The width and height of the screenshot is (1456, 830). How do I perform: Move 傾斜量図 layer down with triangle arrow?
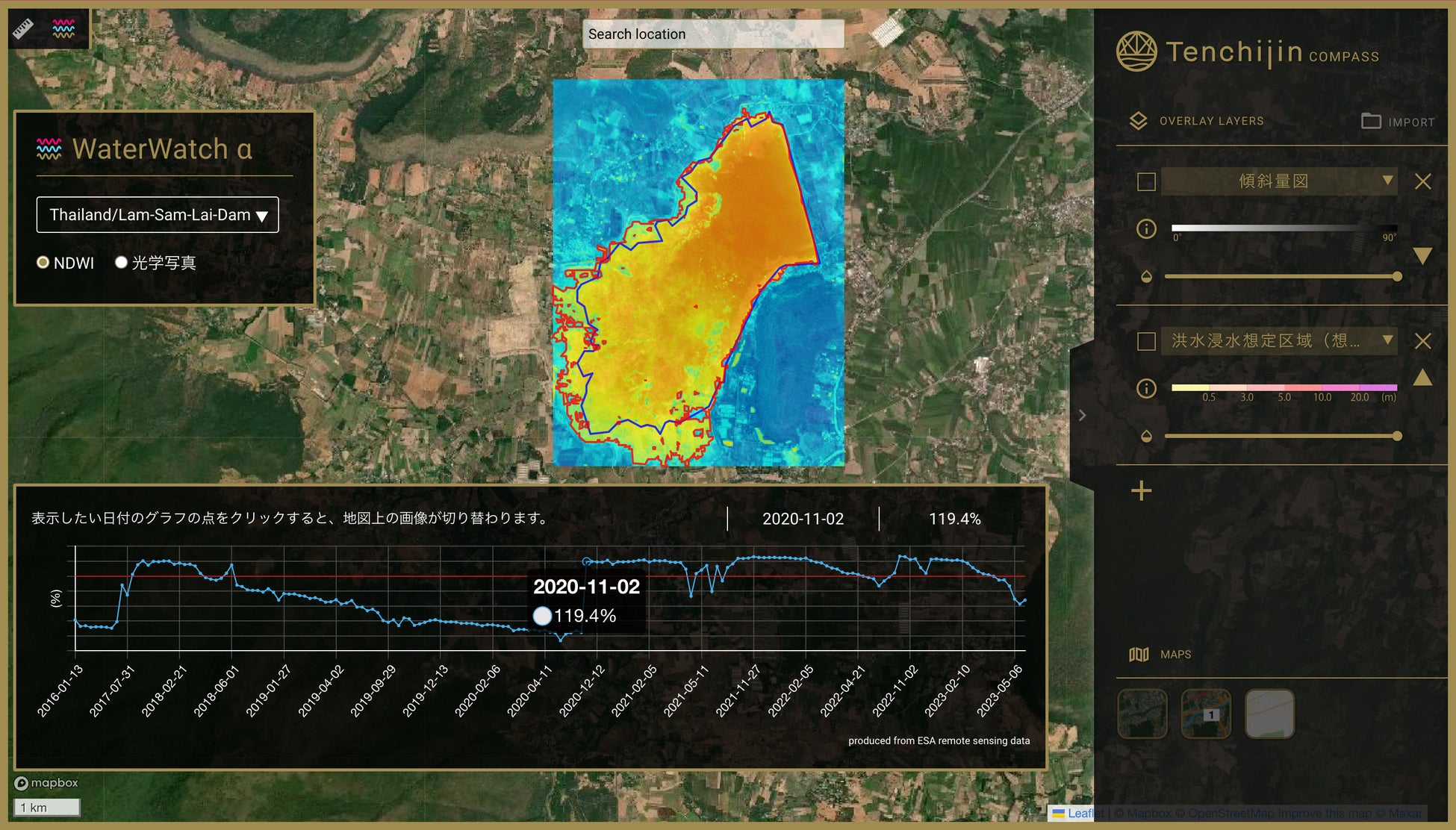click(1422, 256)
